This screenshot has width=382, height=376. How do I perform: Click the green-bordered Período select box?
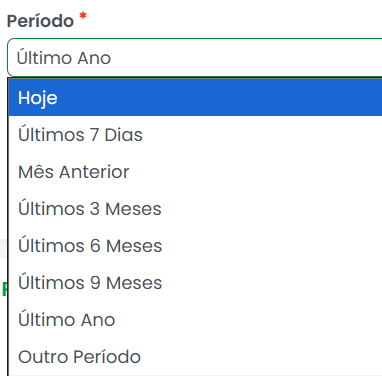[195, 58]
